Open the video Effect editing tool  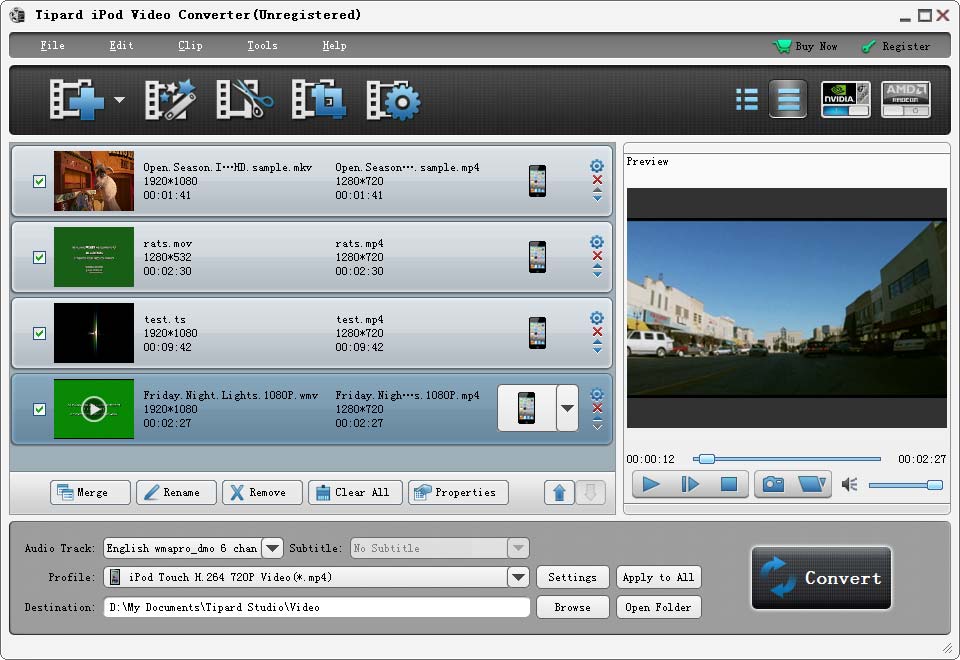point(170,99)
